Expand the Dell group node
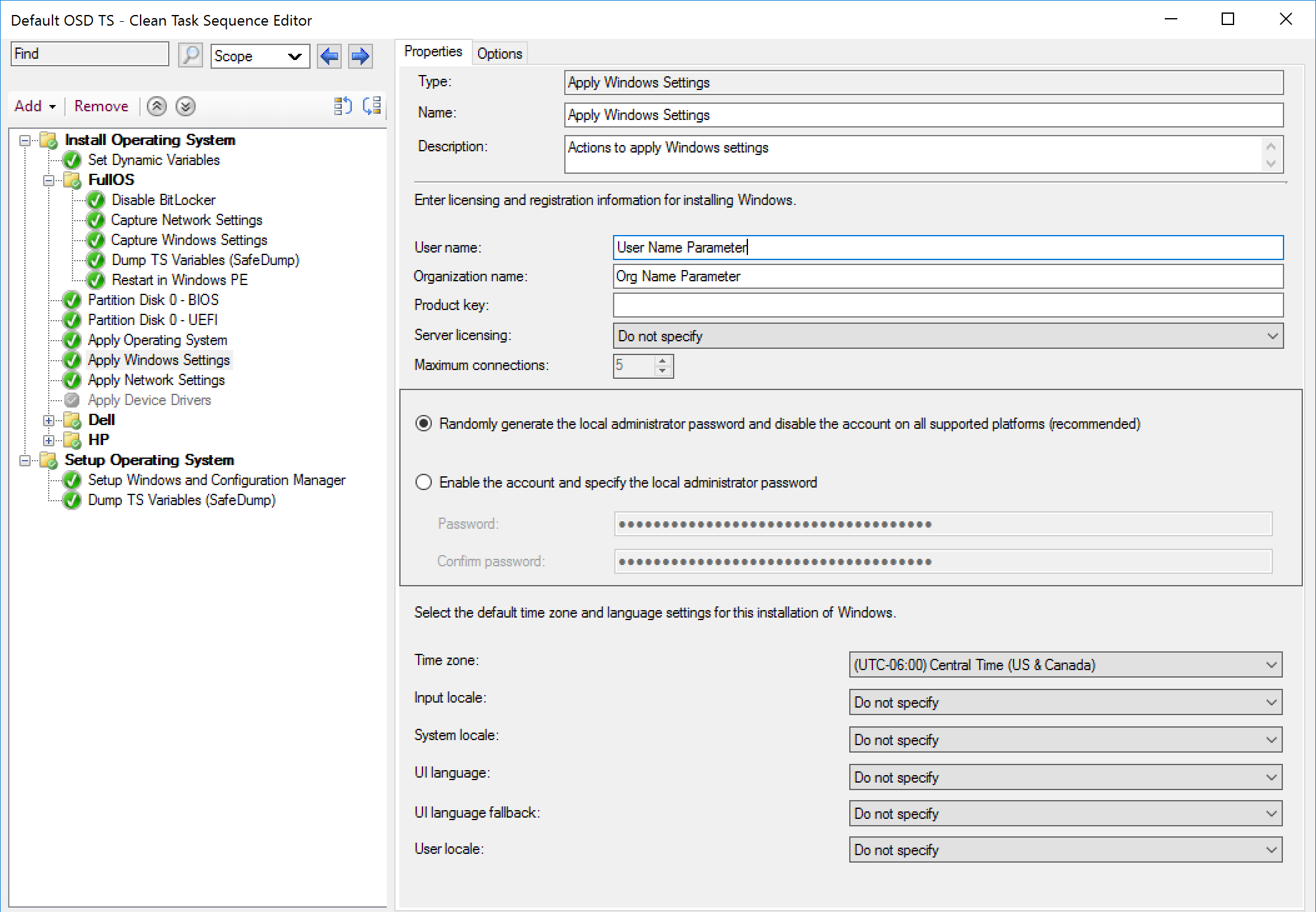Image resolution: width=1316 pixels, height=912 pixels. point(49,420)
